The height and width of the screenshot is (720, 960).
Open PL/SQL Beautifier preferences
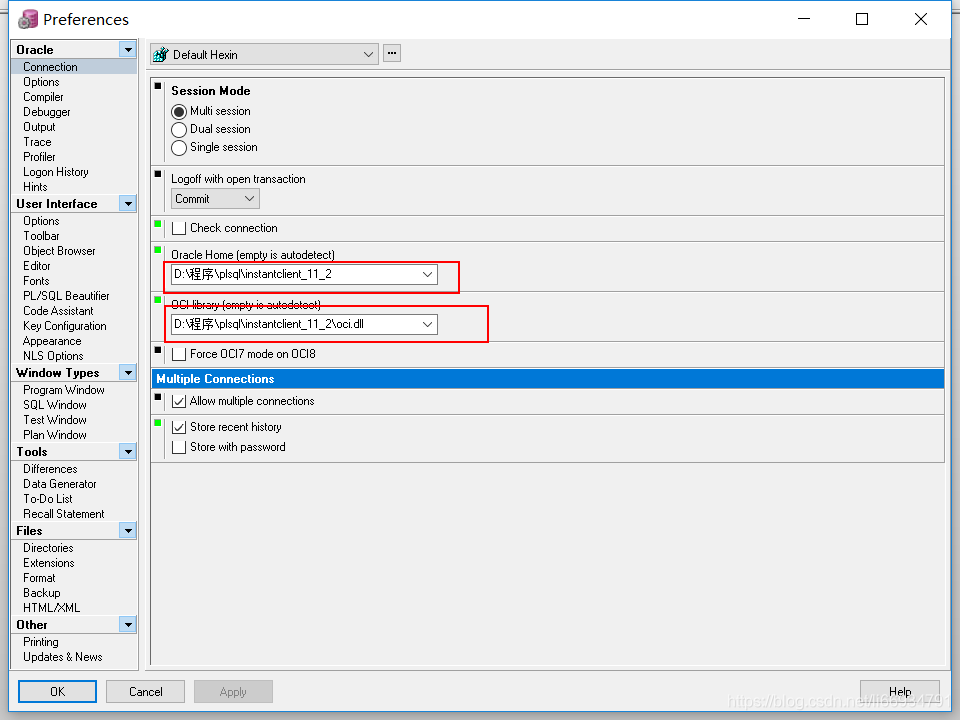[x=66, y=296]
